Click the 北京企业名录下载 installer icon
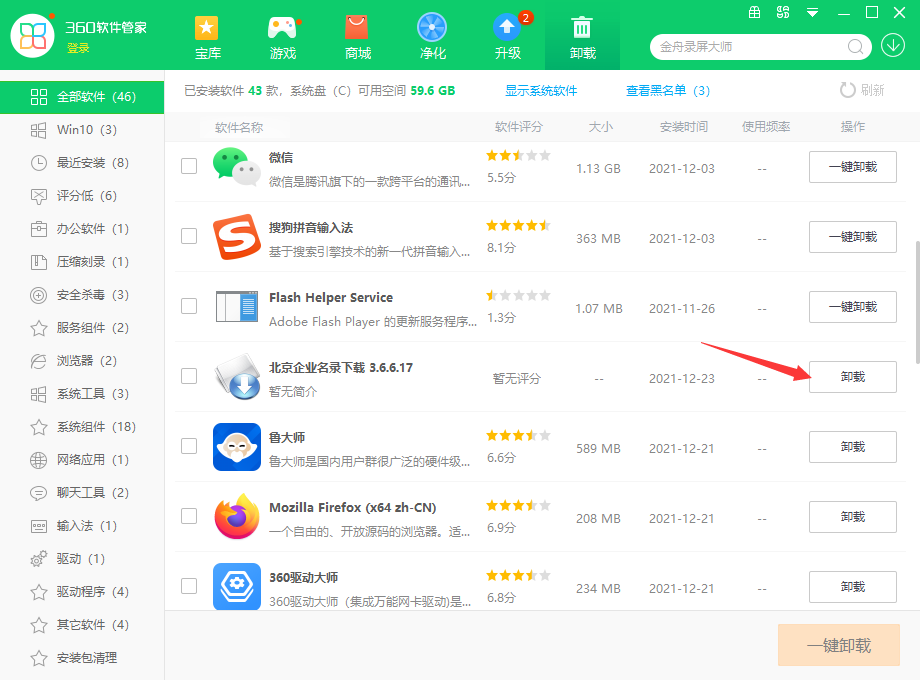 tap(236, 377)
